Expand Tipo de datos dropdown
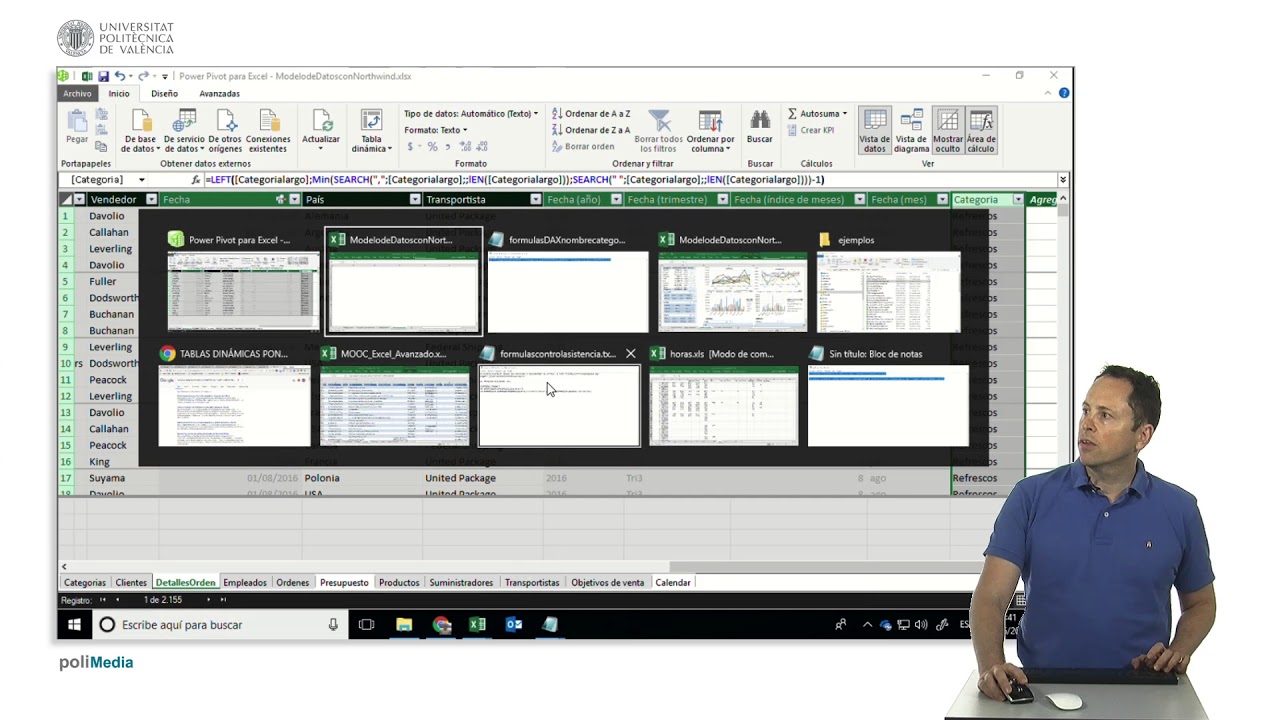Viewport: 1280px width, 720px height. [471, 114]
